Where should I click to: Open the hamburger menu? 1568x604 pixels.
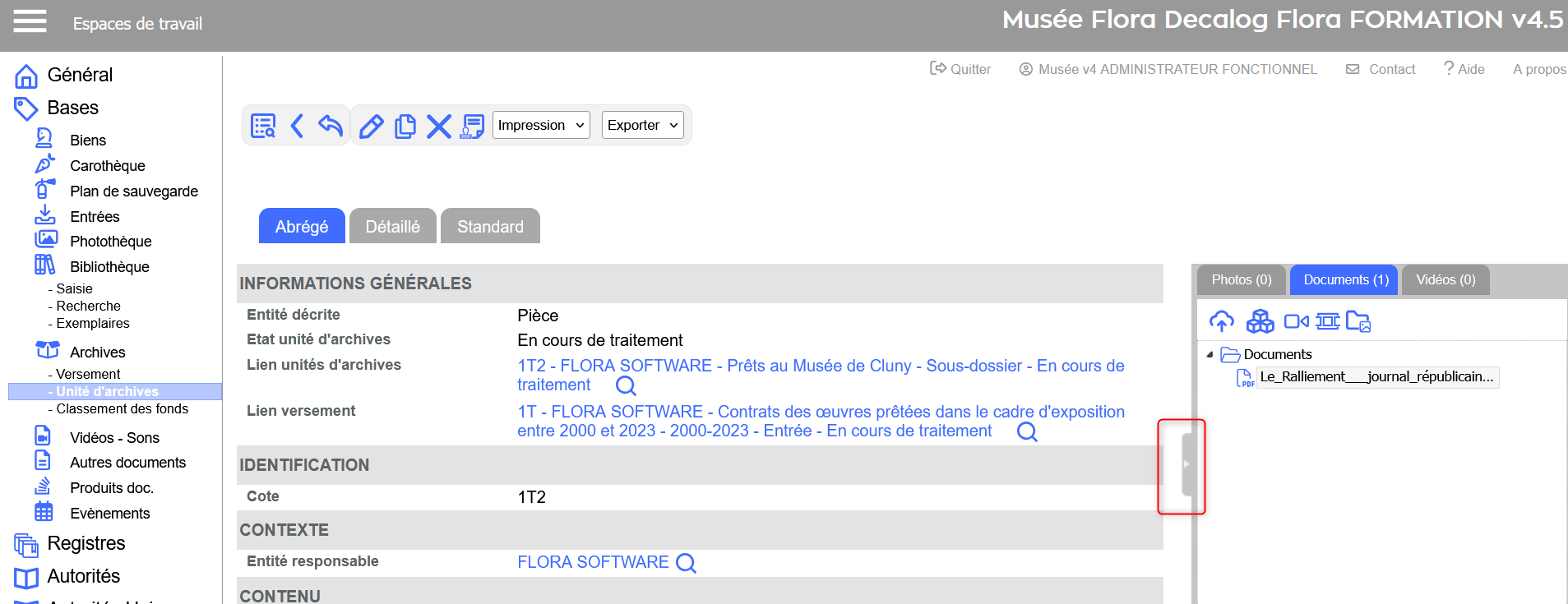pyautogui.click(x=30, y=21)
